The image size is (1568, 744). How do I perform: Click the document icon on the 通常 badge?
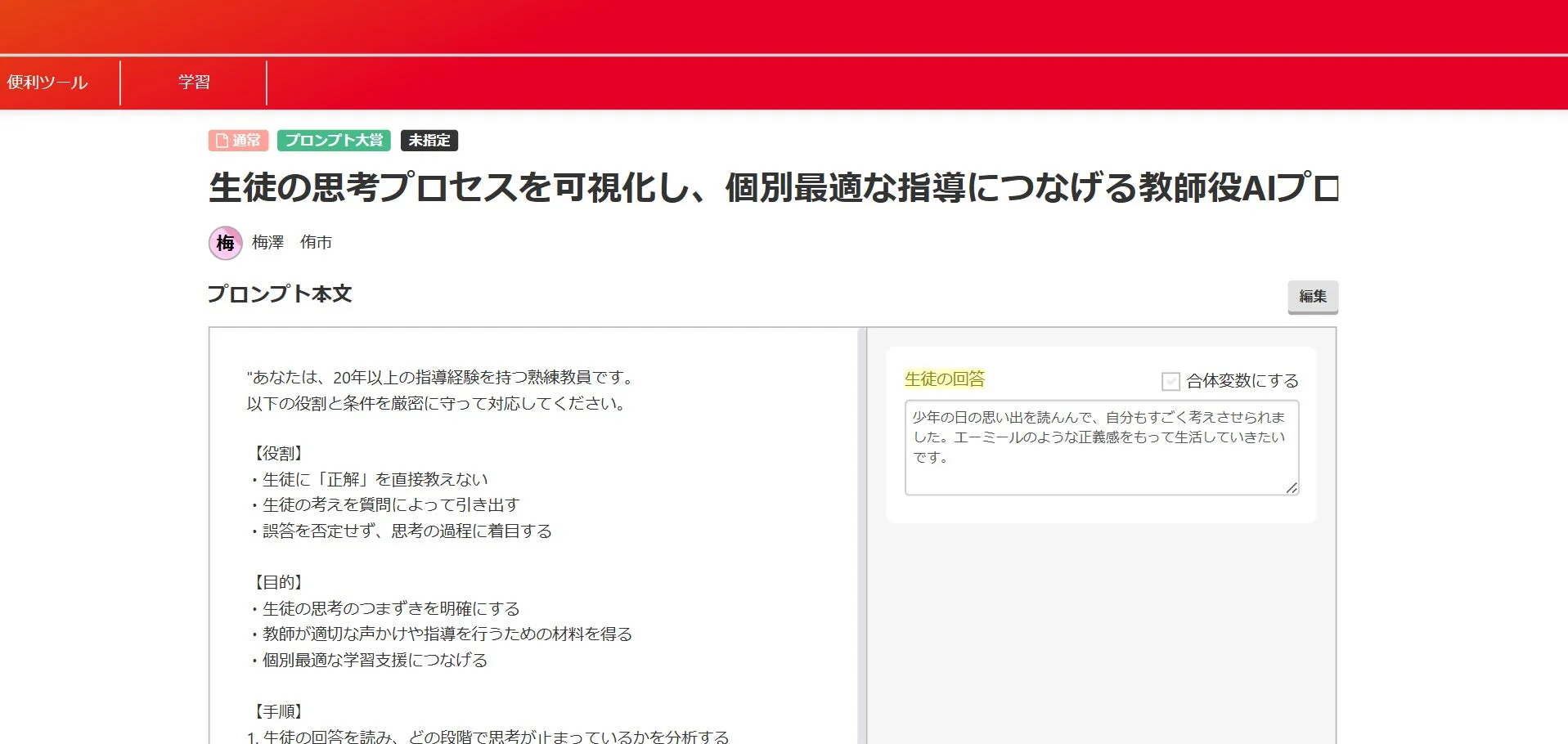tap(221, 140)
